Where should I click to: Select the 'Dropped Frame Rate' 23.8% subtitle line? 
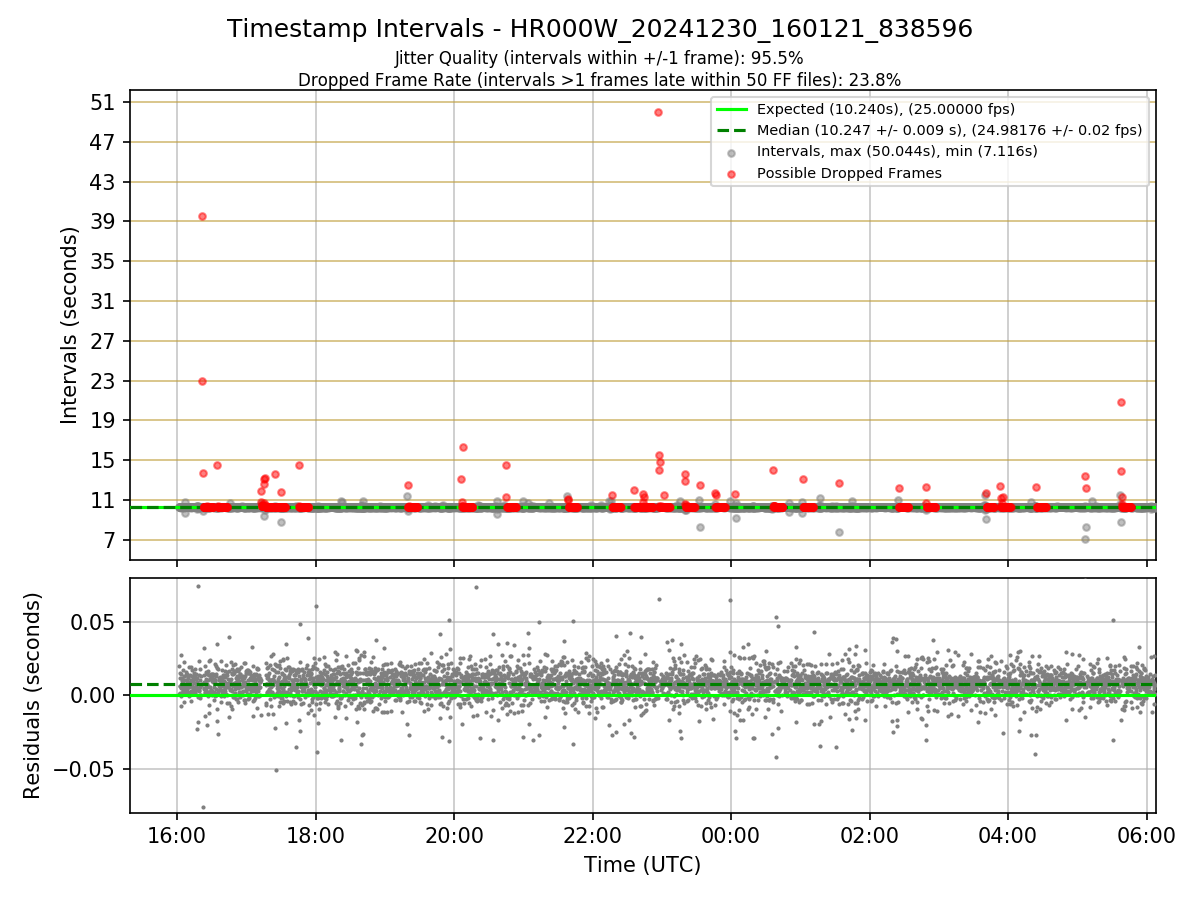pos(600,79)
